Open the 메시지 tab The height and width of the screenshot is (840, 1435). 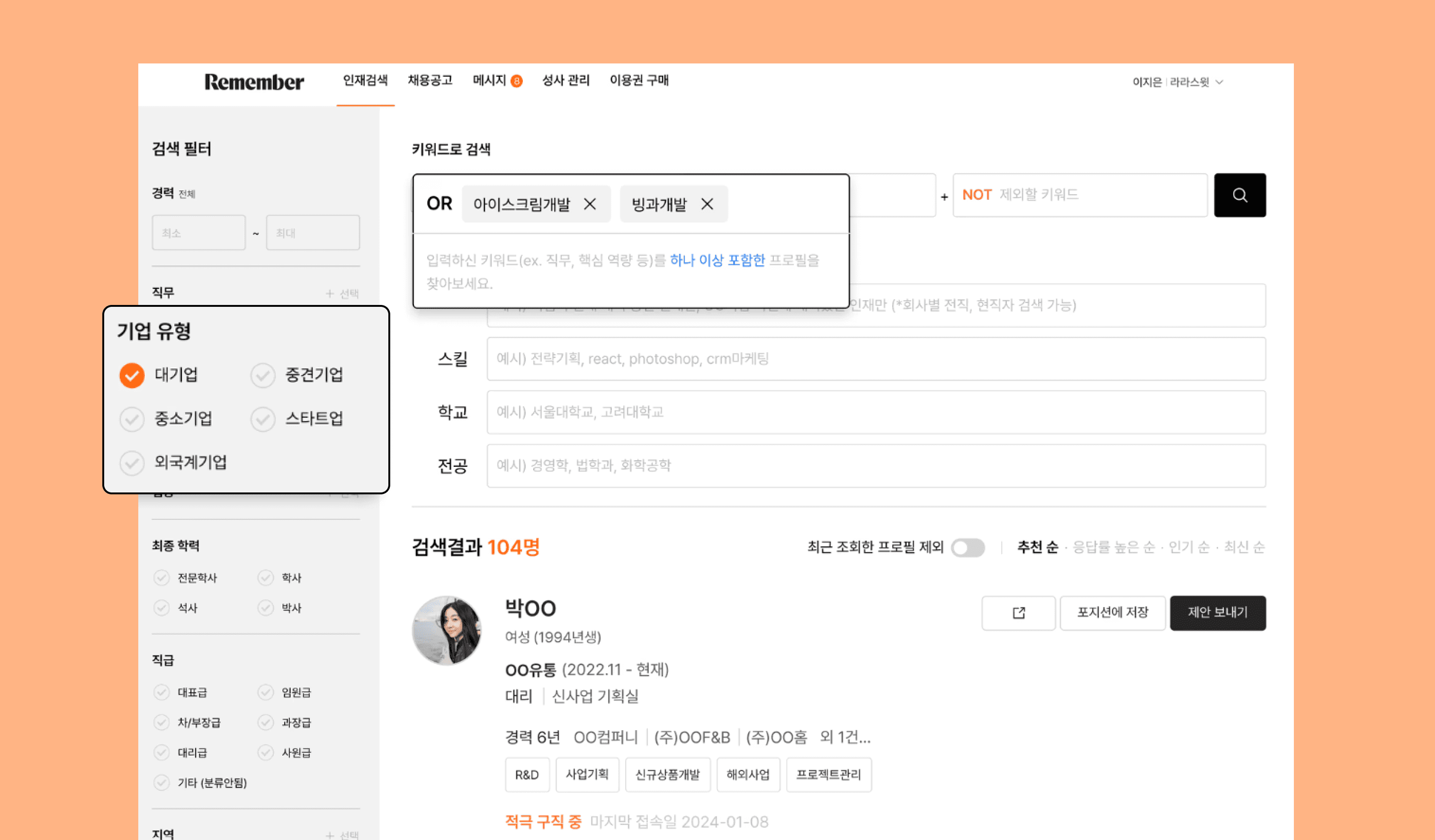pyautogui.click(x=489, y=80)
